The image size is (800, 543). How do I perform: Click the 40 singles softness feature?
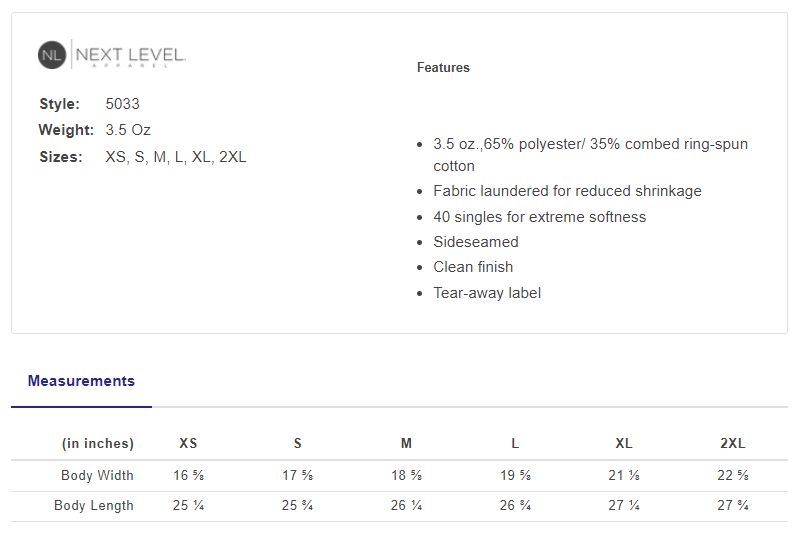540,217
